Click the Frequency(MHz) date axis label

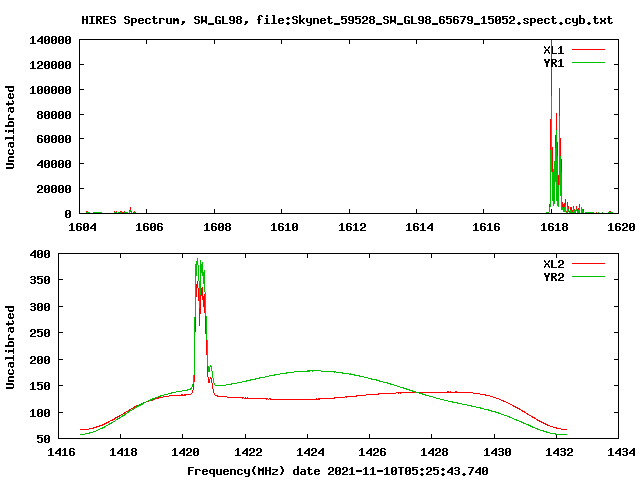tap(338, 471)
